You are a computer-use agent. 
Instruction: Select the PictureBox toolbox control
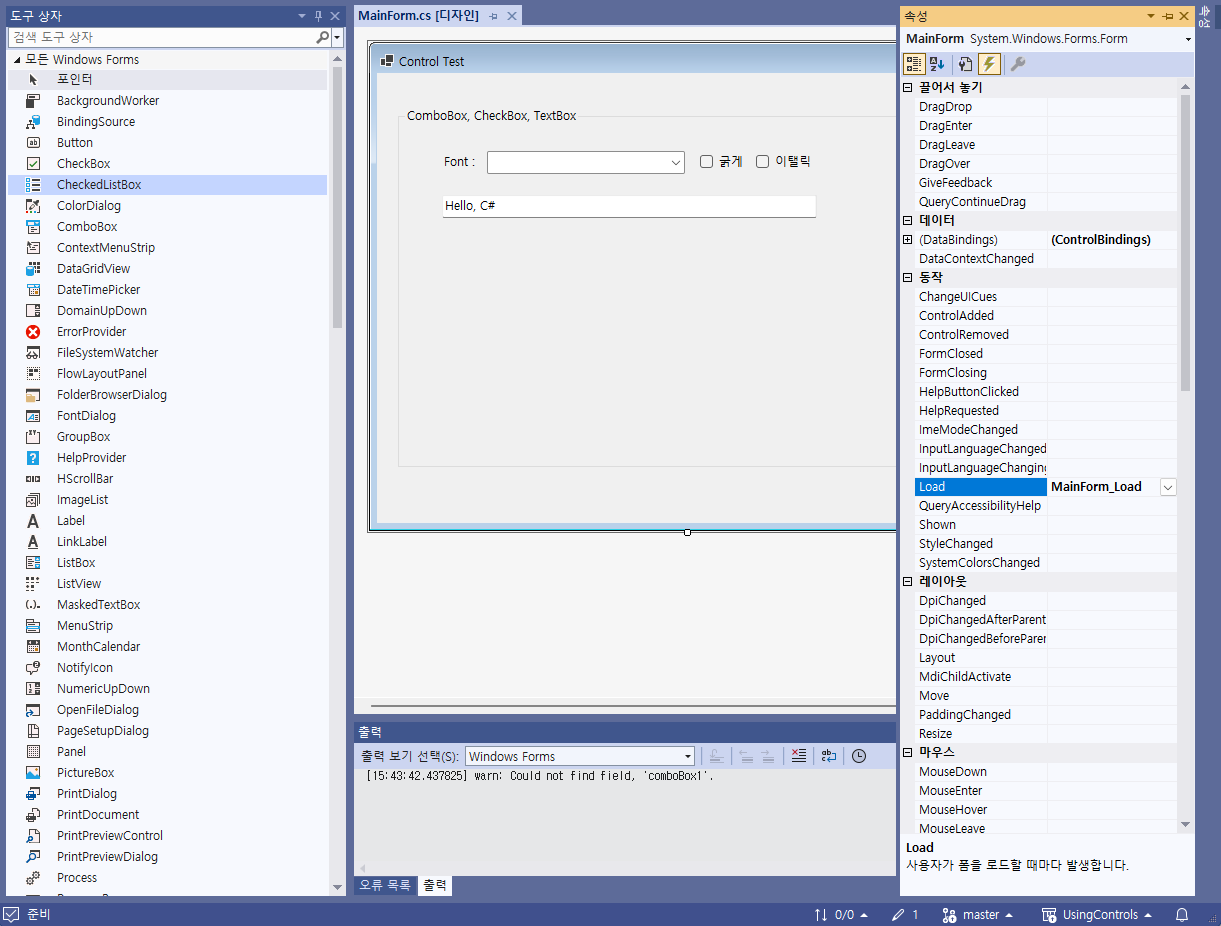tap(167, 772)
